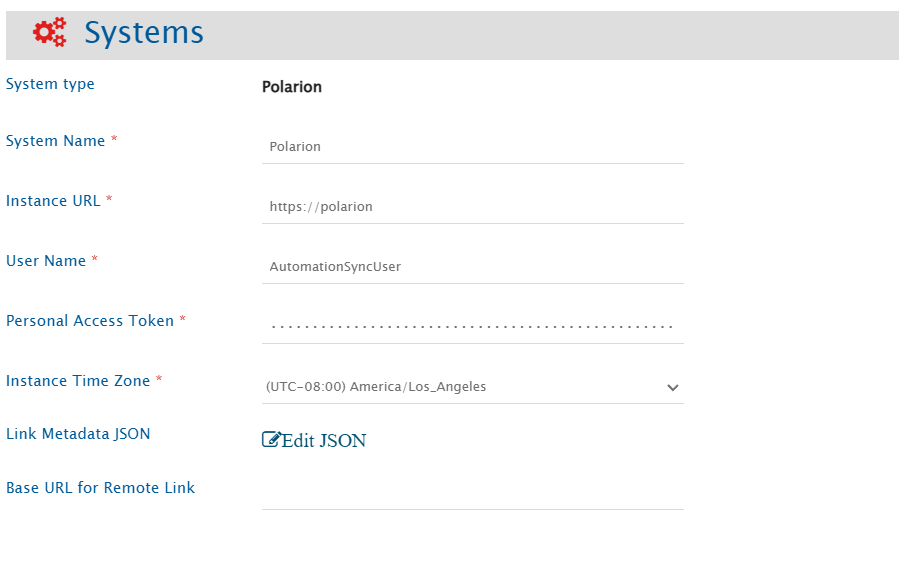Click the time zone chevron arrow
Screen dimensions: 899x577
point(672,388)
